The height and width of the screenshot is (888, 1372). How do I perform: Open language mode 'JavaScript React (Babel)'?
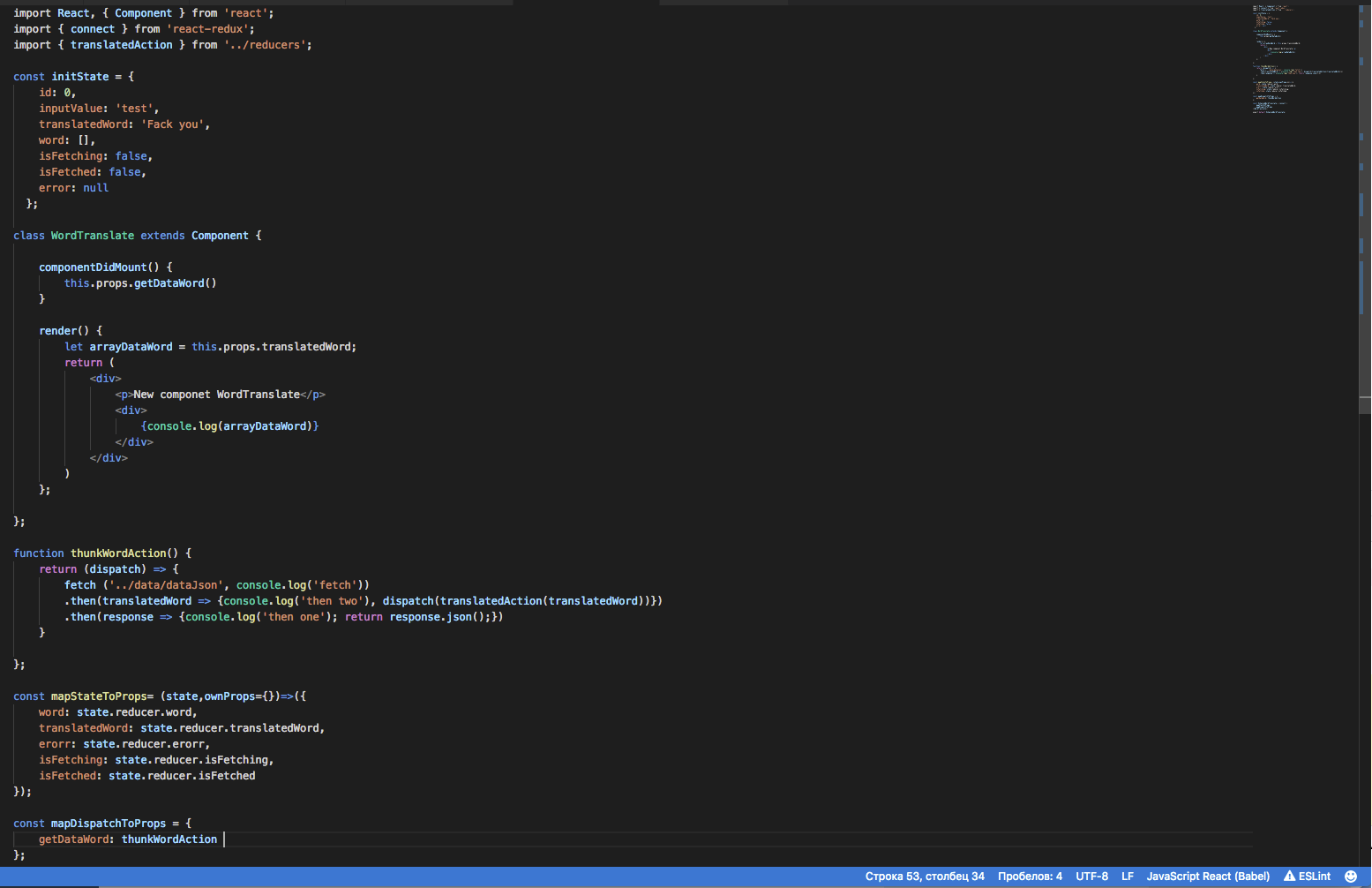click(x=1208, y=877)
